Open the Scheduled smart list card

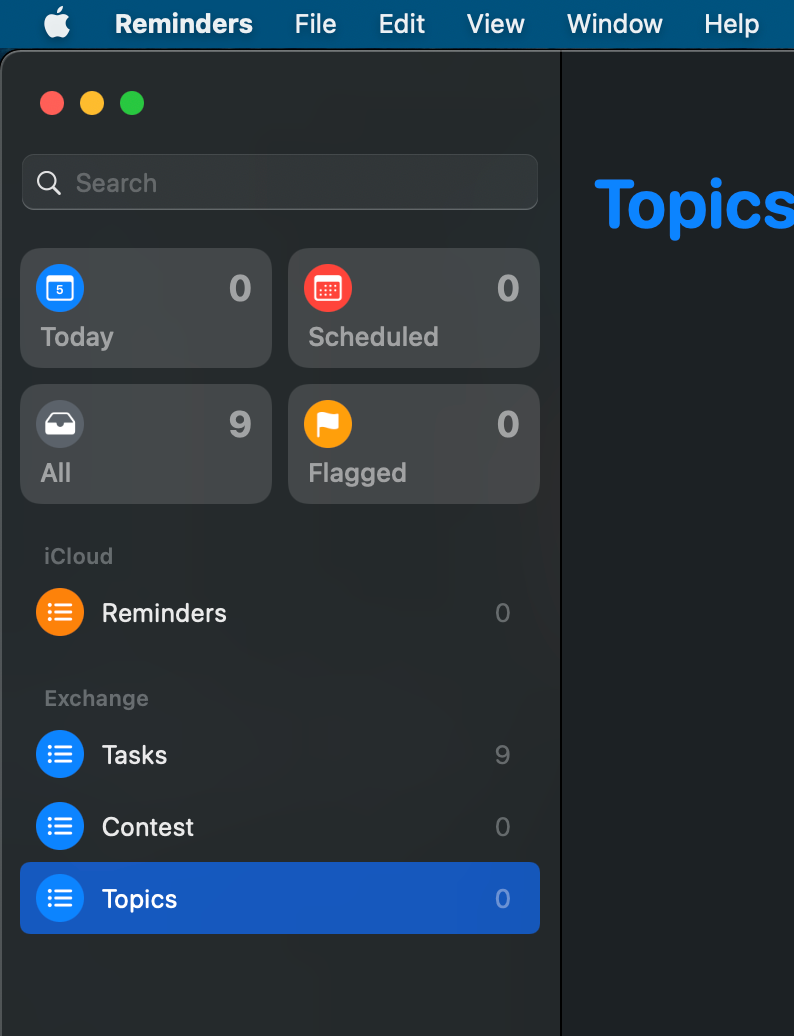[x=414, y=308]
